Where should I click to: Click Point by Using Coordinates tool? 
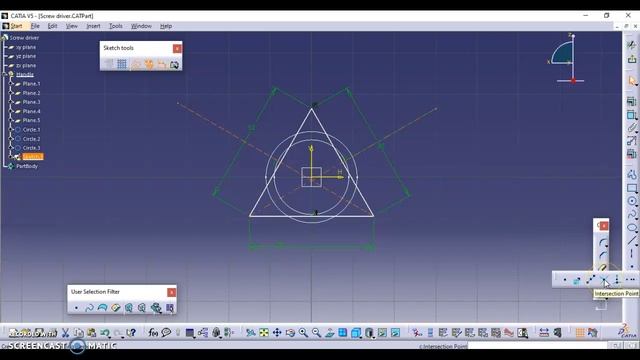click(577, 280)
